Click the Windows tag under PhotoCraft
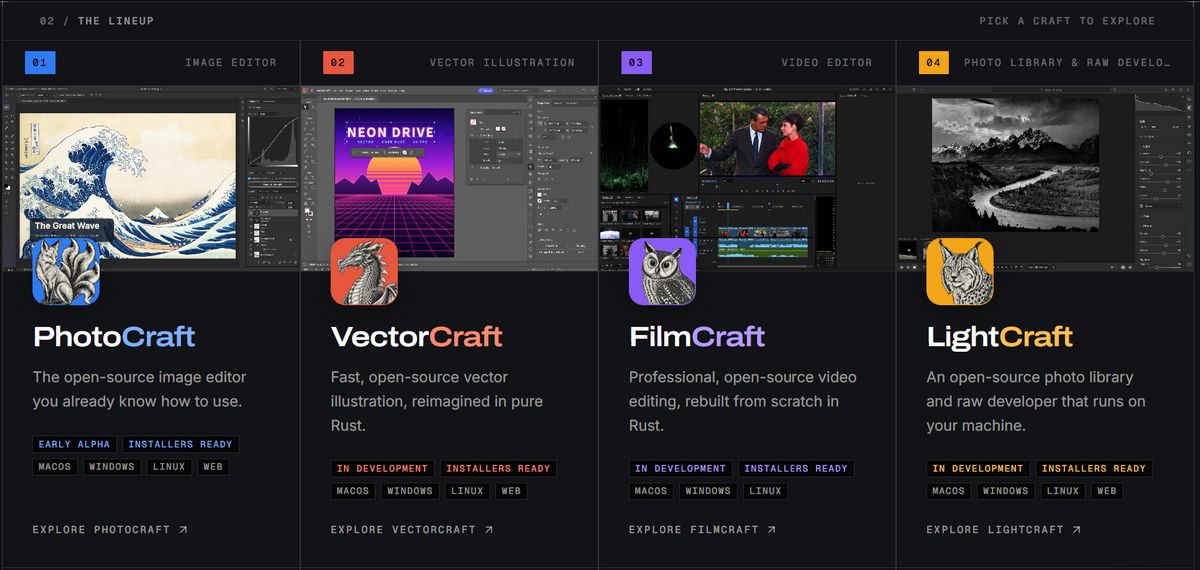Screen dimensions: 1200x570 112,467
